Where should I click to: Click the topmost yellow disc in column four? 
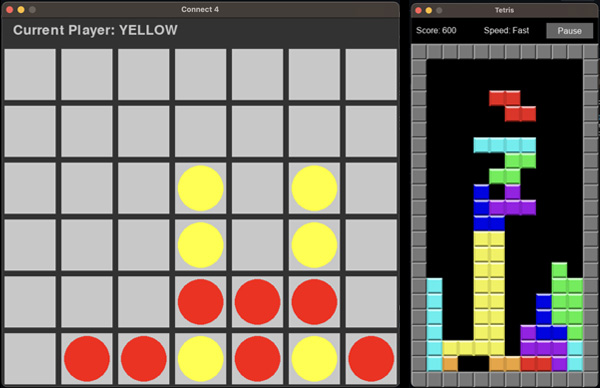pyautogui.click(x=201, y=188)
